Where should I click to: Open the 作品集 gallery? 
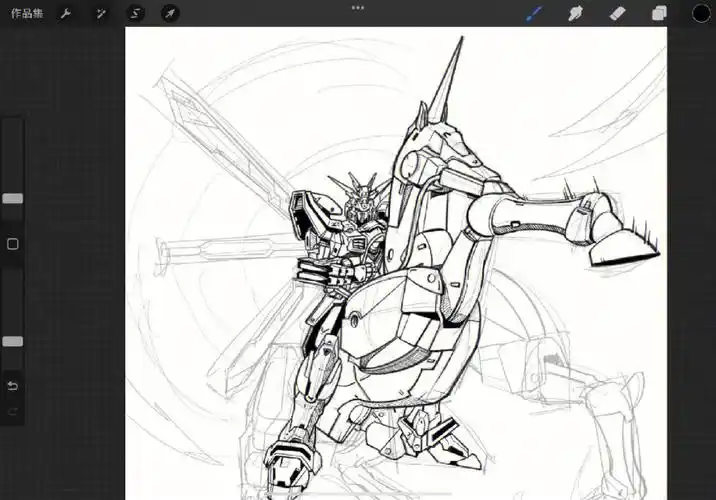pyautogui.click(x=27, y=14)
